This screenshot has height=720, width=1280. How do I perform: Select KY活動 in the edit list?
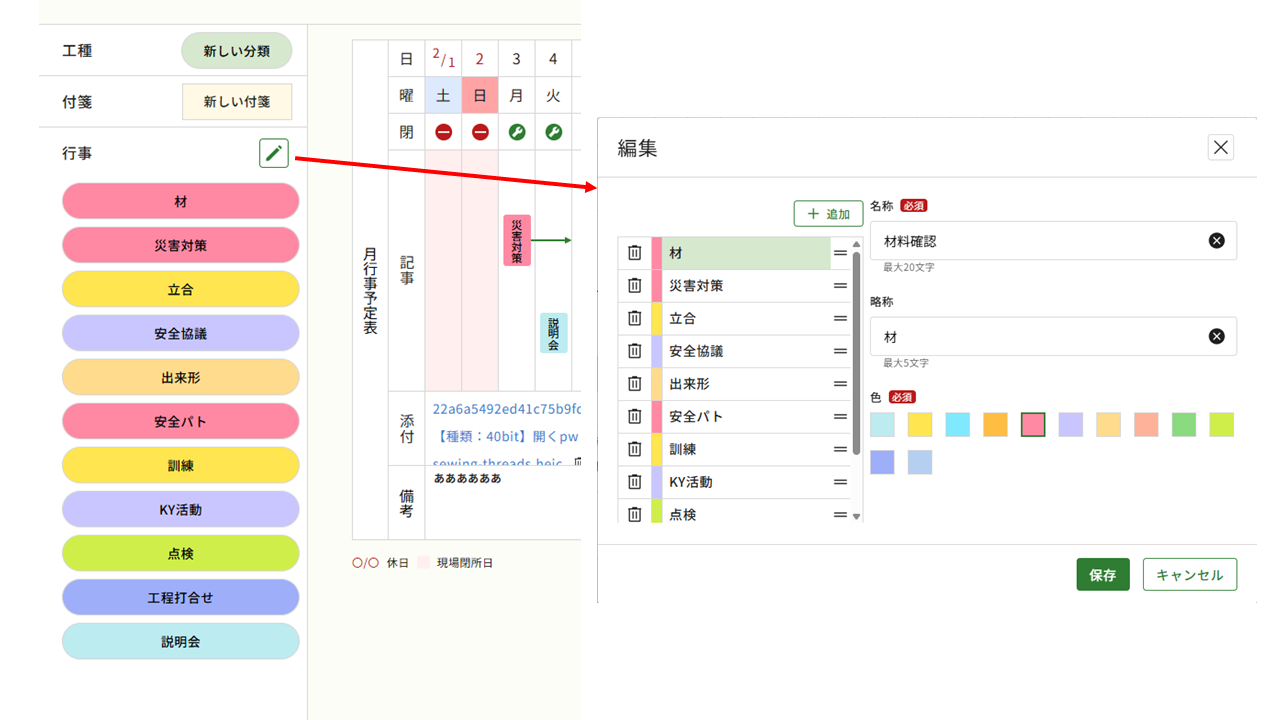point(745,482)
